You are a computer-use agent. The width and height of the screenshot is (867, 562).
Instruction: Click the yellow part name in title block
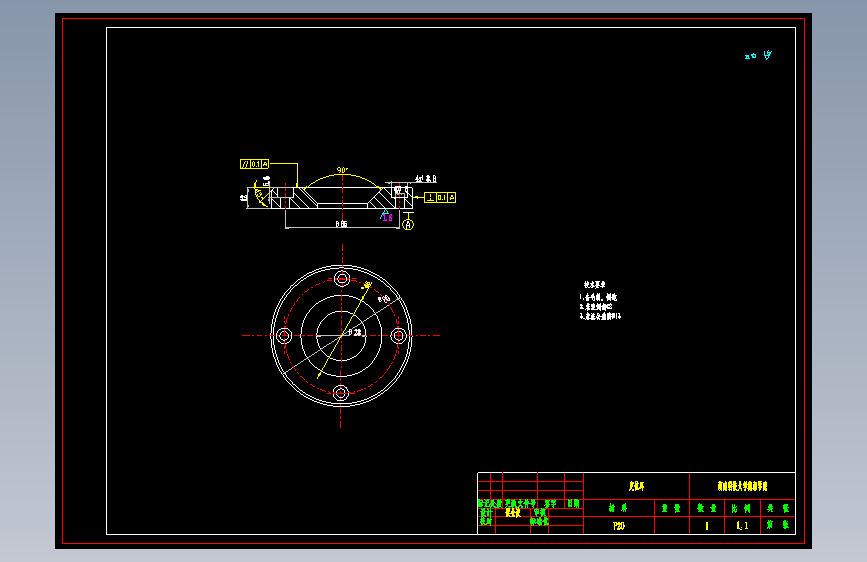636,486
